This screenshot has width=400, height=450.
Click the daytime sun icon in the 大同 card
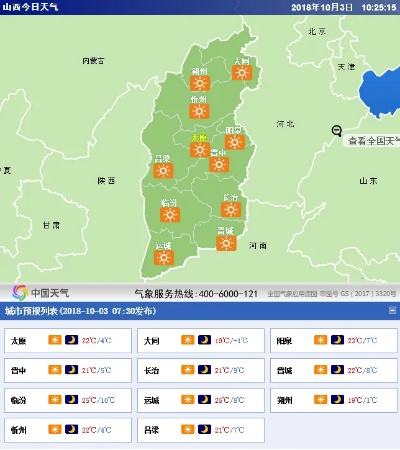point(188,340)
